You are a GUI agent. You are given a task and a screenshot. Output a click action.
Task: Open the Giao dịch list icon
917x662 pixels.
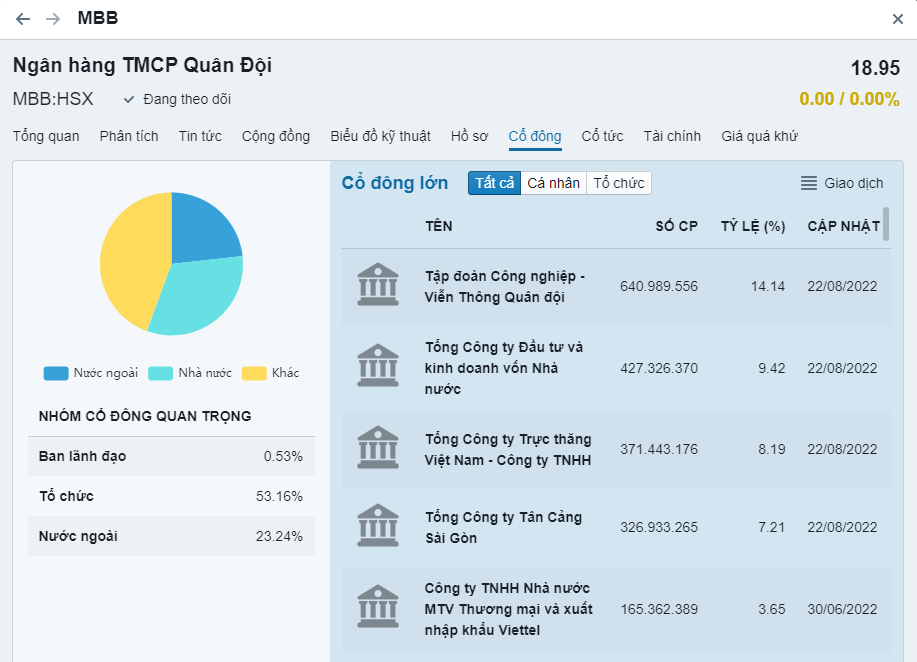click(x=809, y=183)
